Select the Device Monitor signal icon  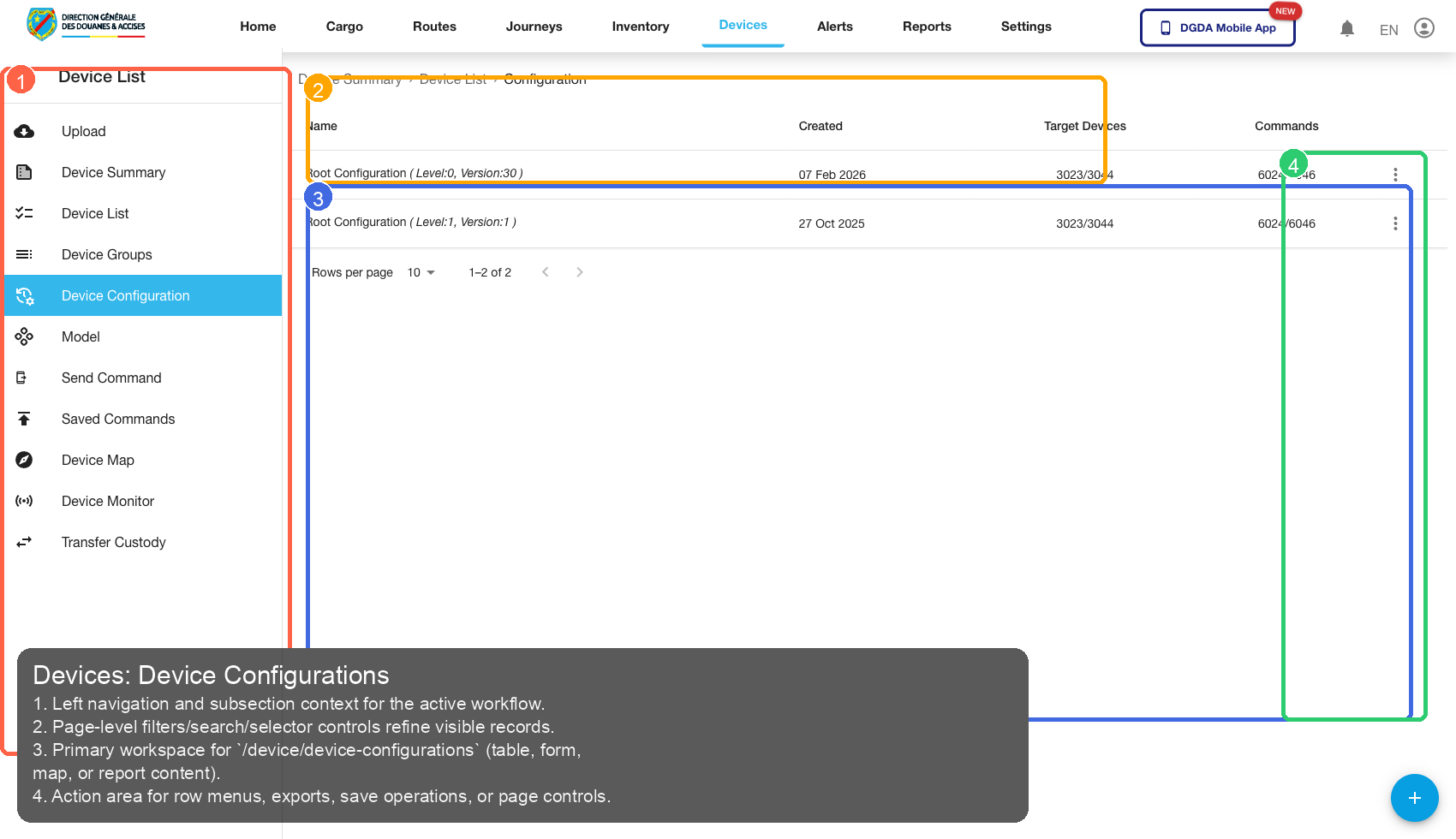click(x=24, y=501)
